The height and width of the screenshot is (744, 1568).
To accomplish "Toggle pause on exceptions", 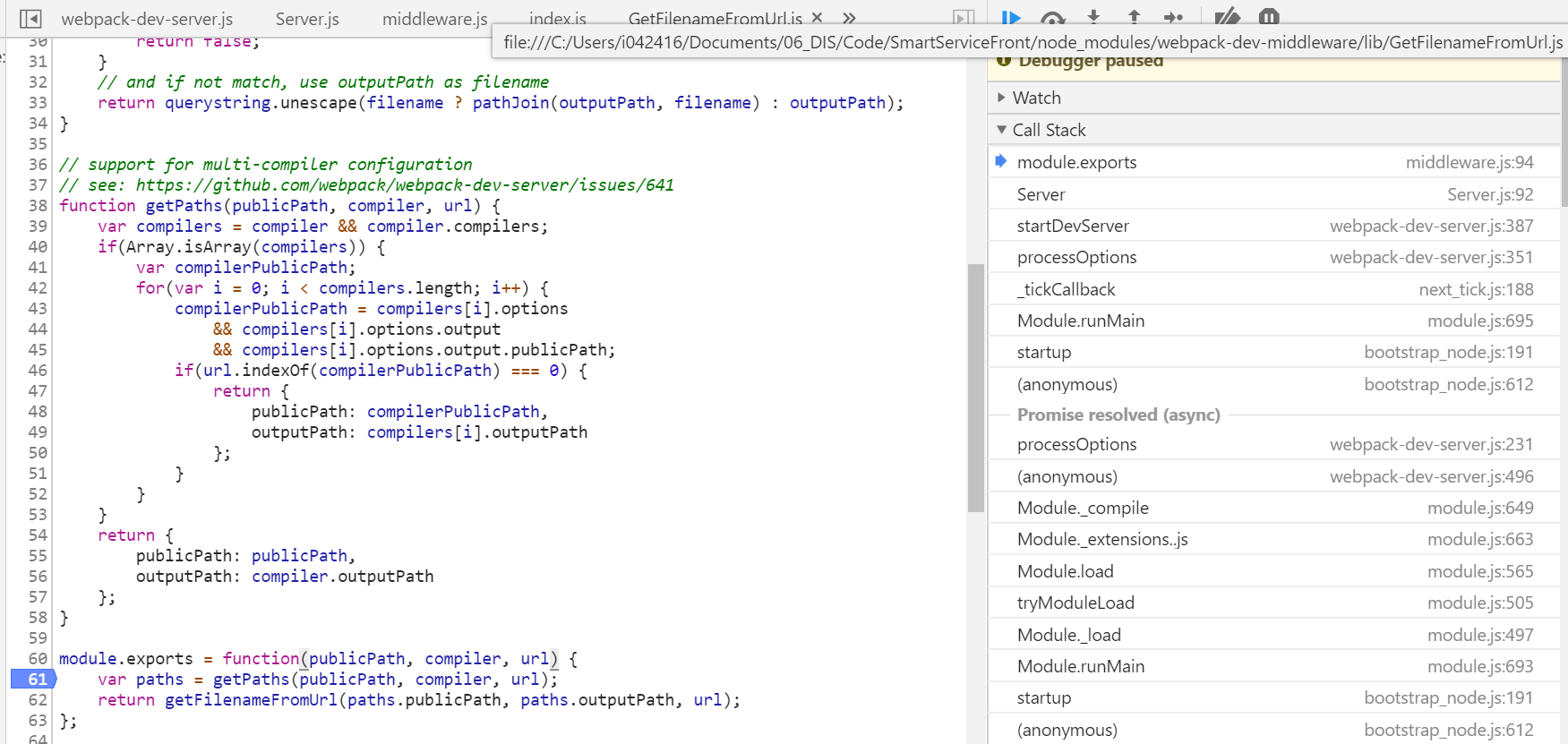I will click(x=1269, y=17).
